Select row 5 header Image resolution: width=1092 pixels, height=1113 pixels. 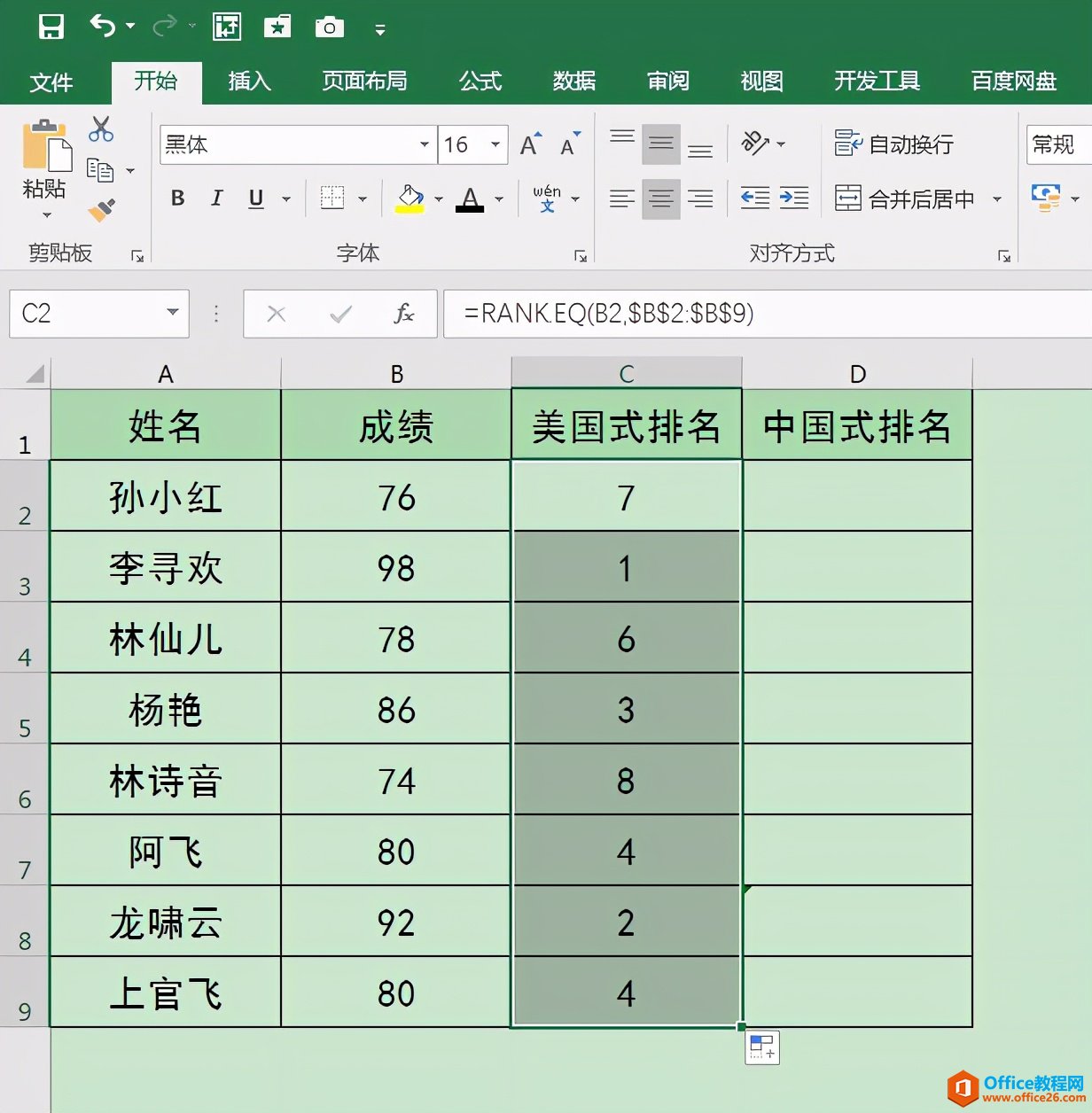25,709
